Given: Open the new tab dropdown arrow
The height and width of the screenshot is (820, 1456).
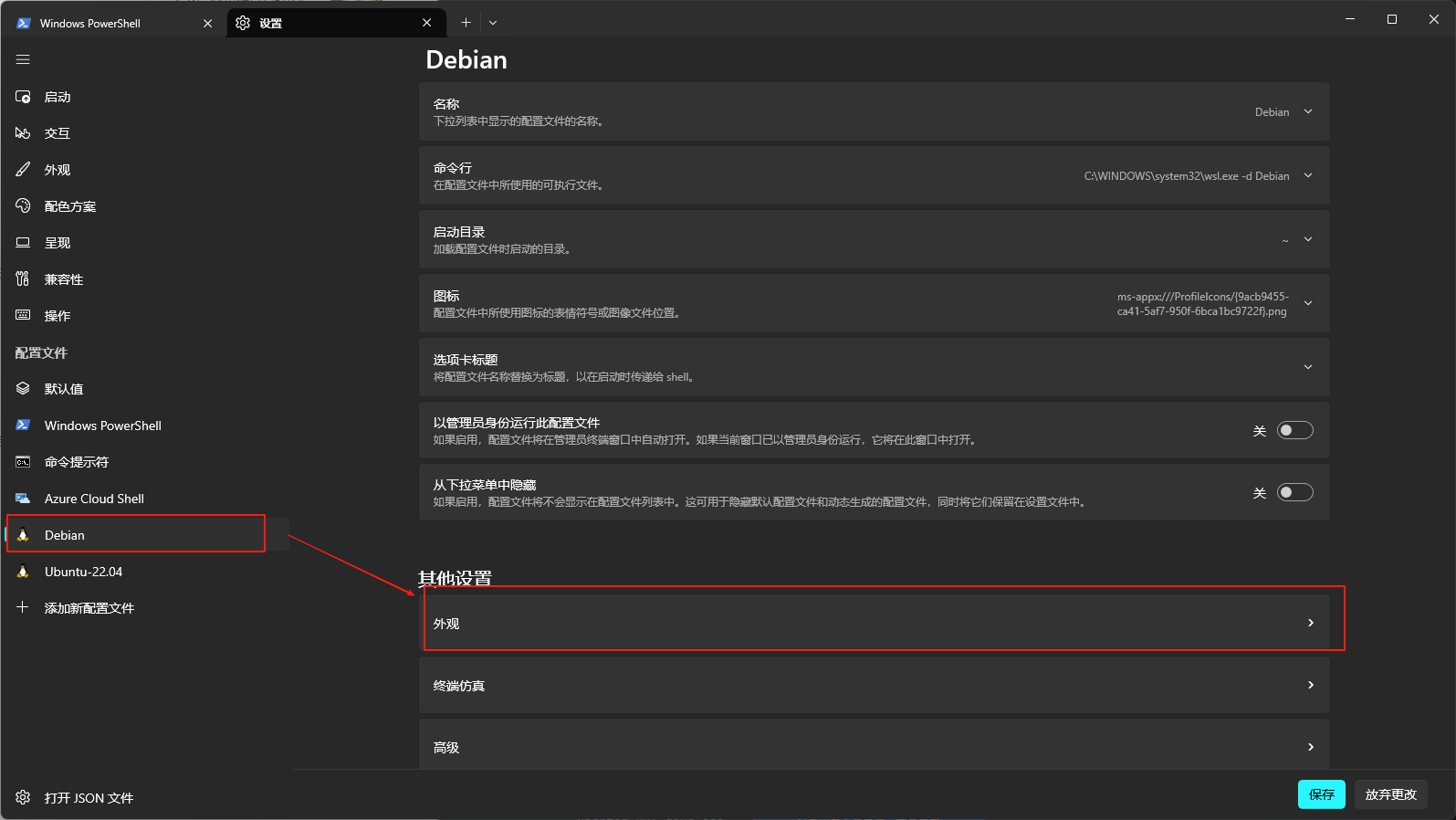Looking at the screenshot, I should (x=493, y=23).
